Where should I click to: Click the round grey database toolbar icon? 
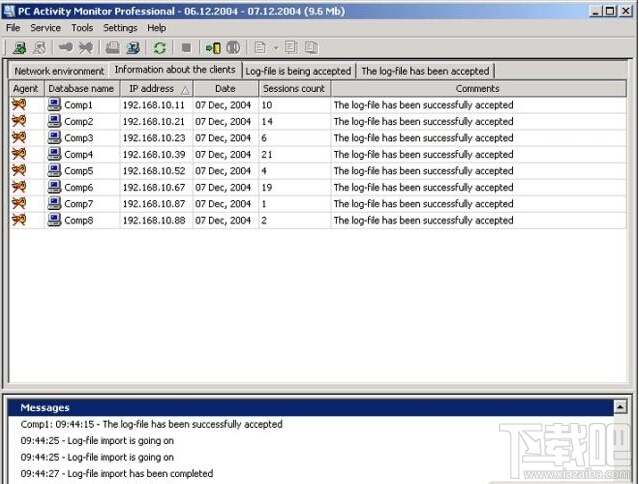(233, 48)
